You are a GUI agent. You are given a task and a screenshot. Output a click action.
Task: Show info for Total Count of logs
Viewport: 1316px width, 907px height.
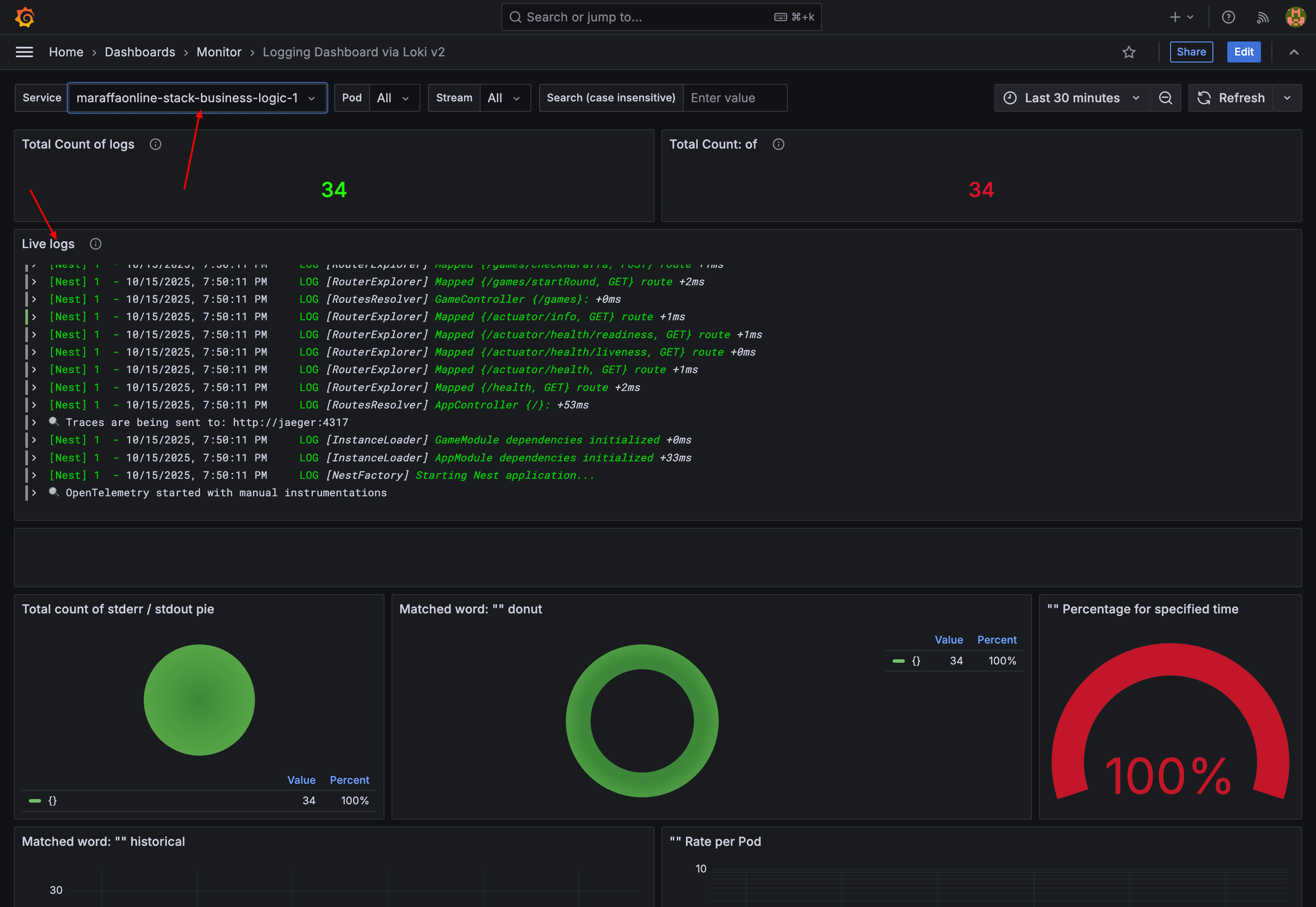(x=155, y=144)
